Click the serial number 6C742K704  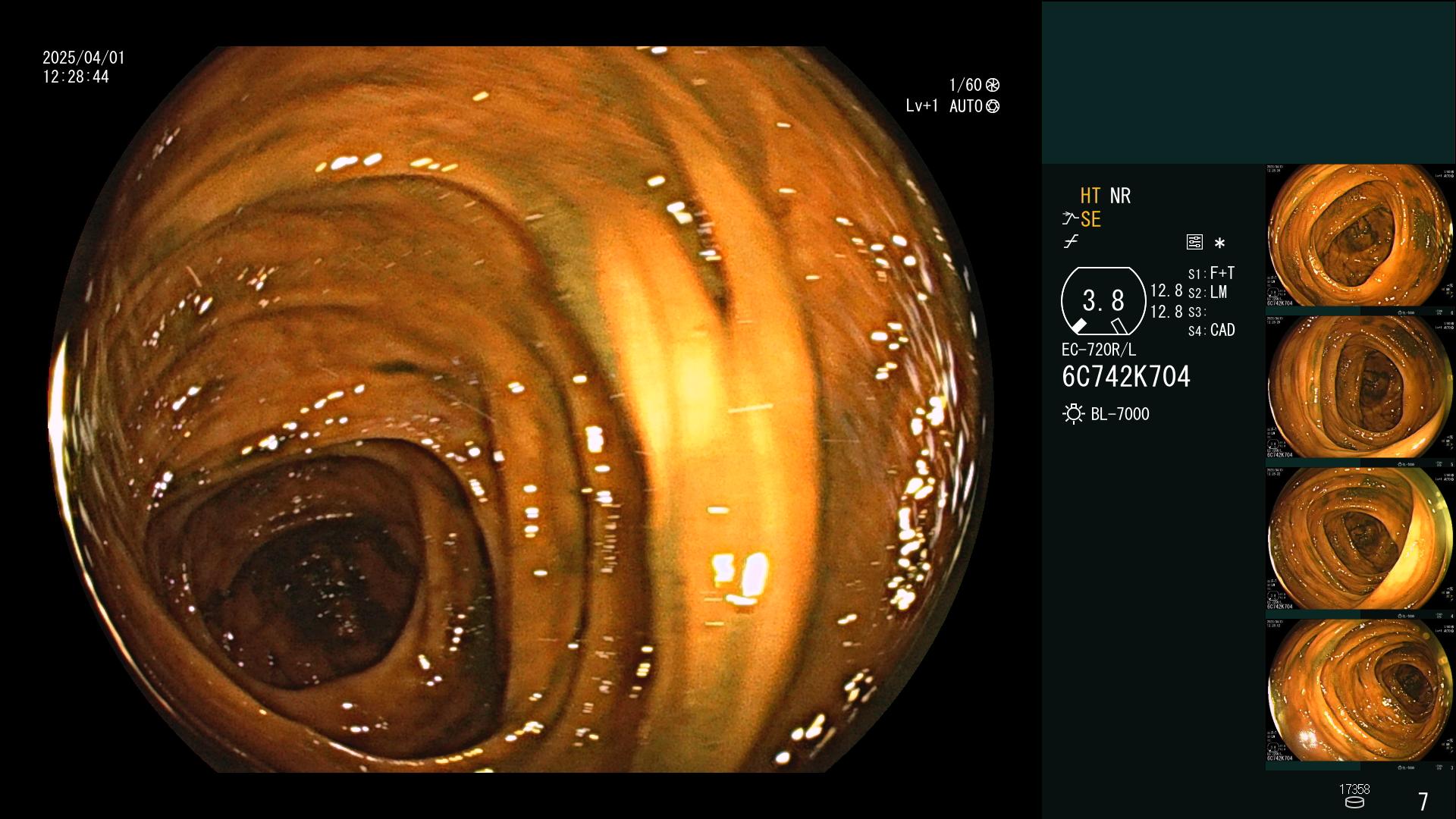[1126, 377]
